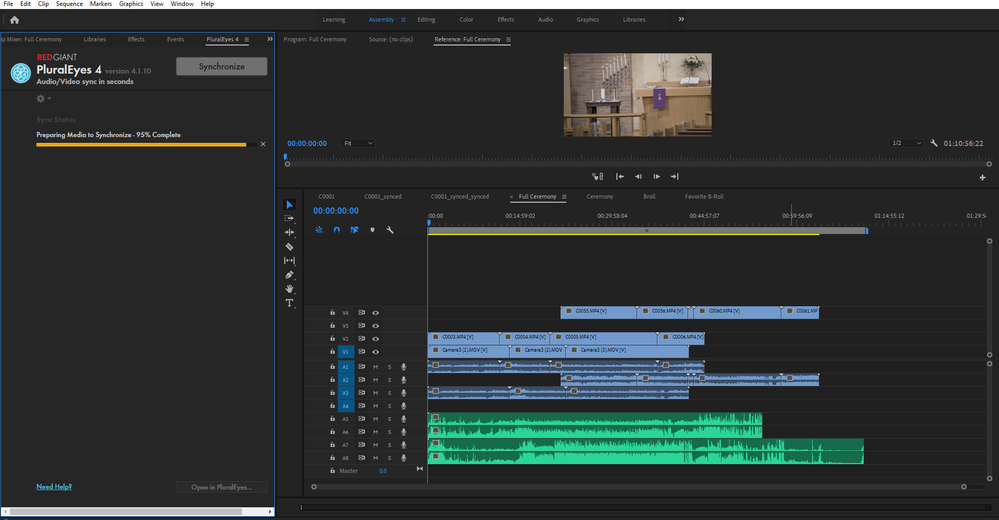
Task: Click the C0003.MP4 clip on V2
Action: coord(463,338)
